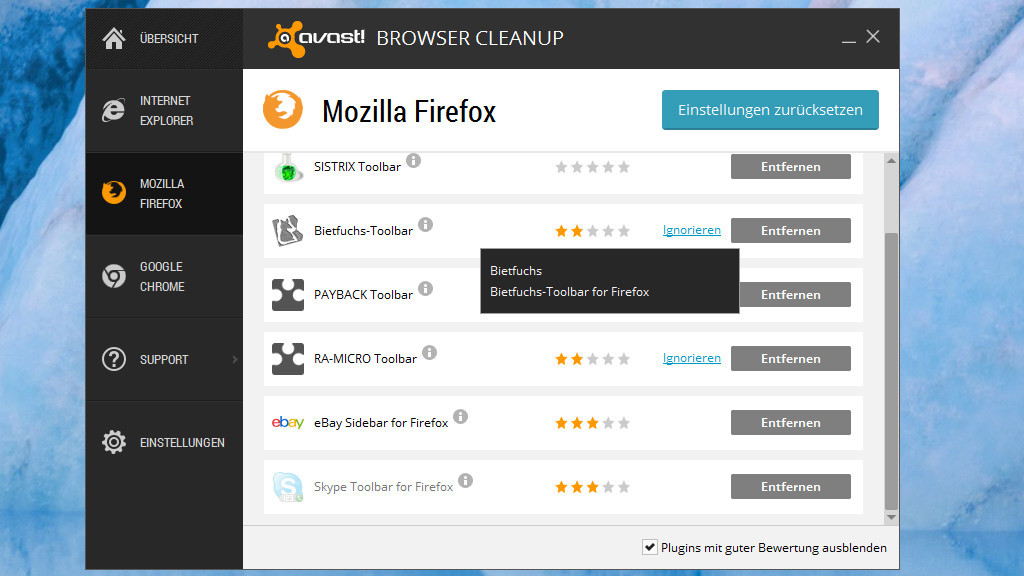View info for eBay Sidebar for Firefox
Screen dimensions: 1024x576
click(x=460, y=417)
